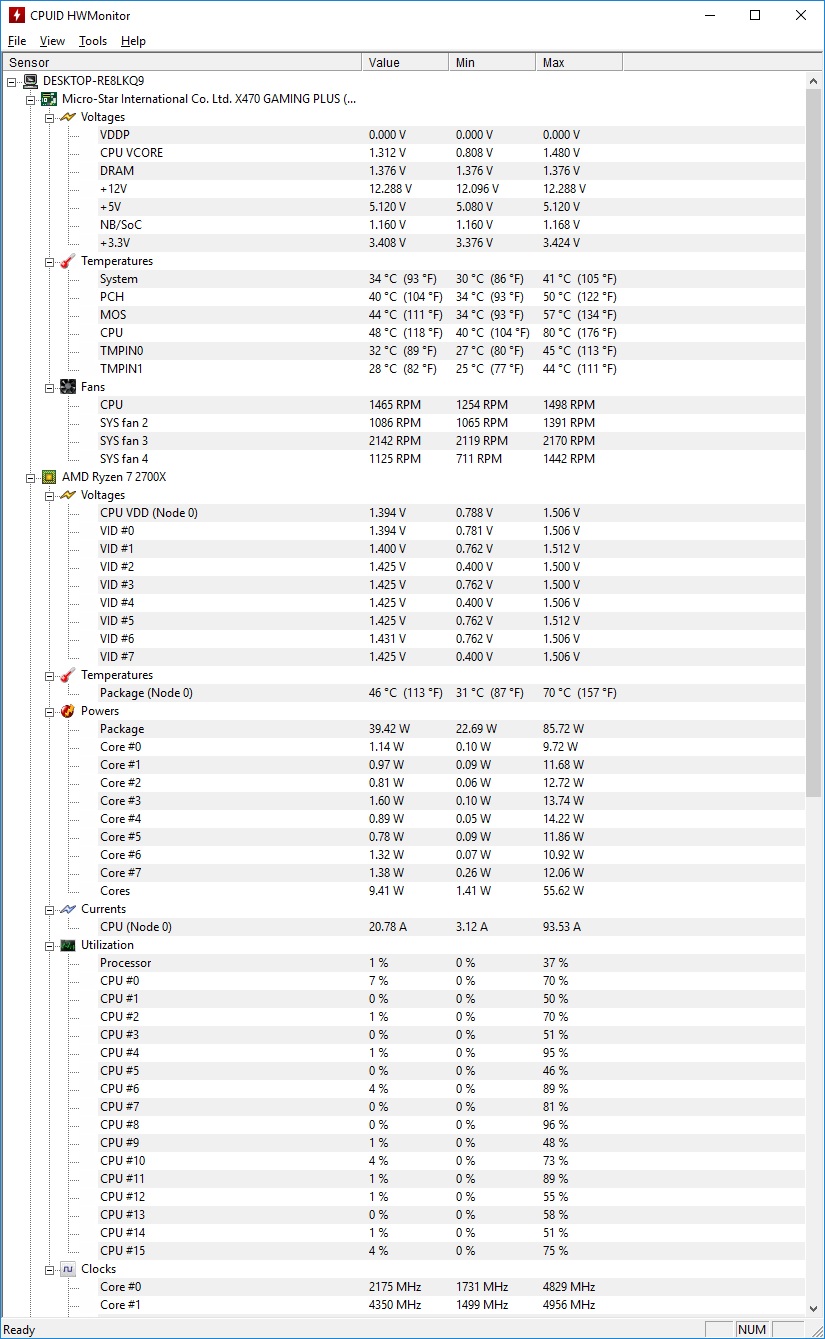This screenshot has height=1339, width=825.
Task: Select the NB/SoC voltage row
Action: [x=403, y=225]
